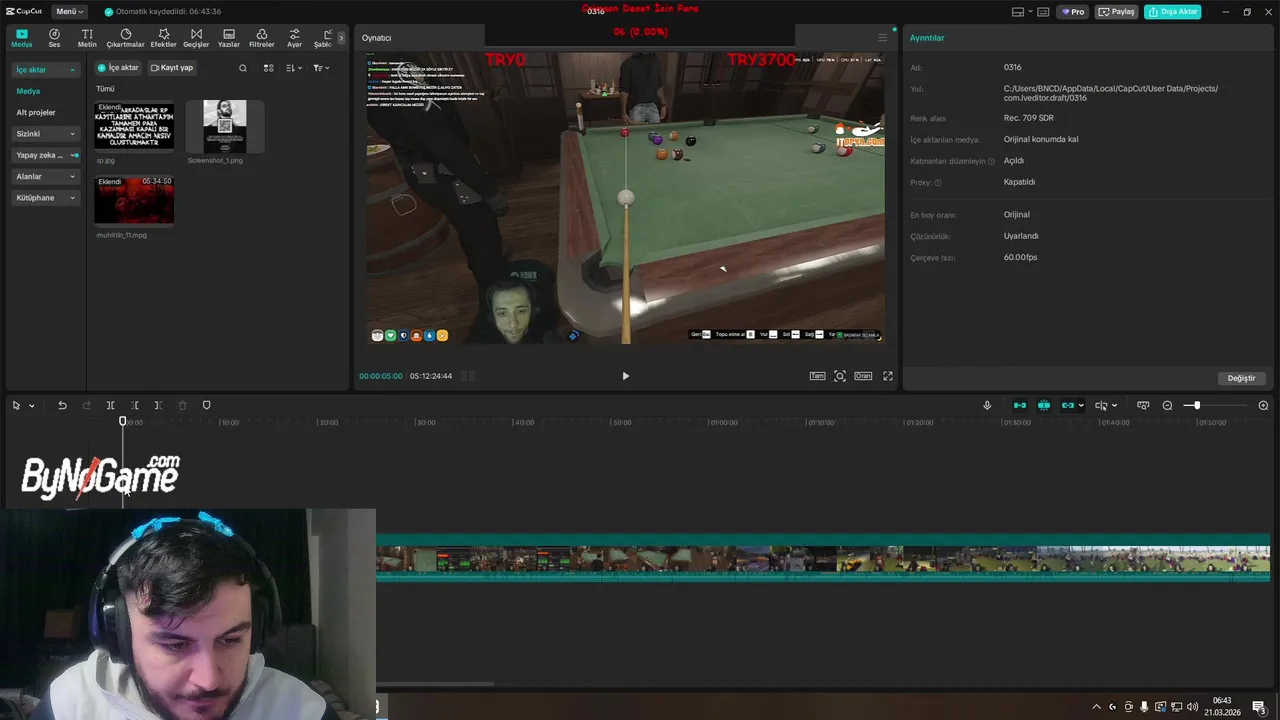
Task: Expand the Kütüphane section
Action: coord(46,198)
